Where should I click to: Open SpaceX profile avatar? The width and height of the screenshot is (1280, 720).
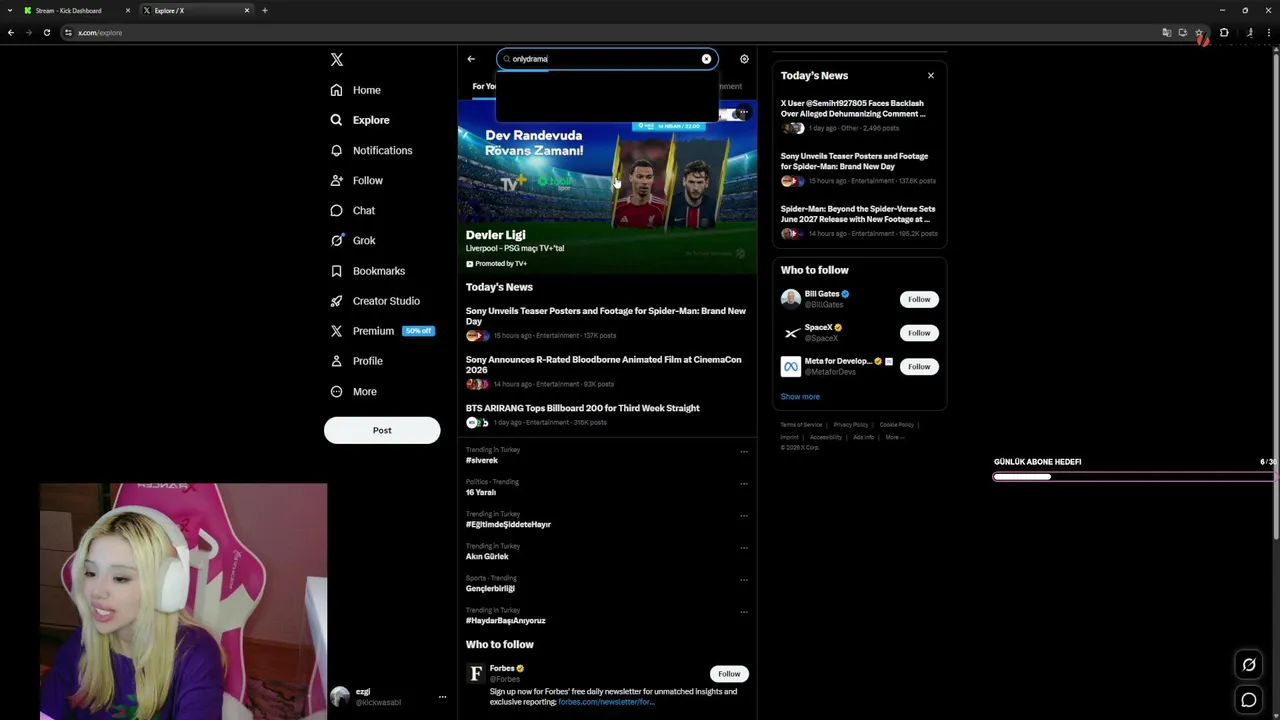(791, 333)
